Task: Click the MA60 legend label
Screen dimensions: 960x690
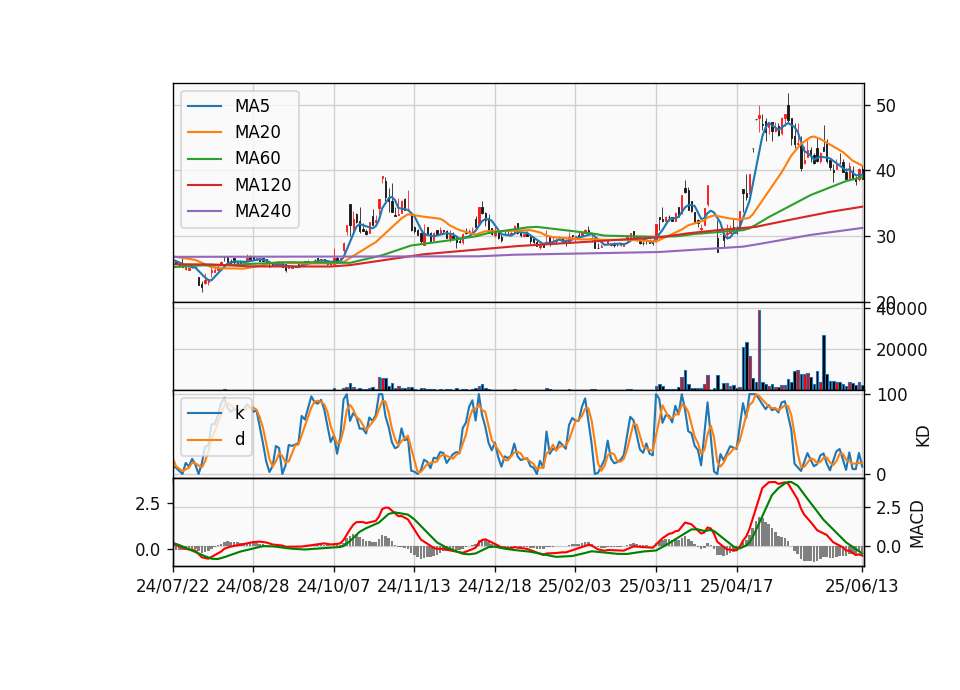Action: pyautogui.click(x=257, y=159)
